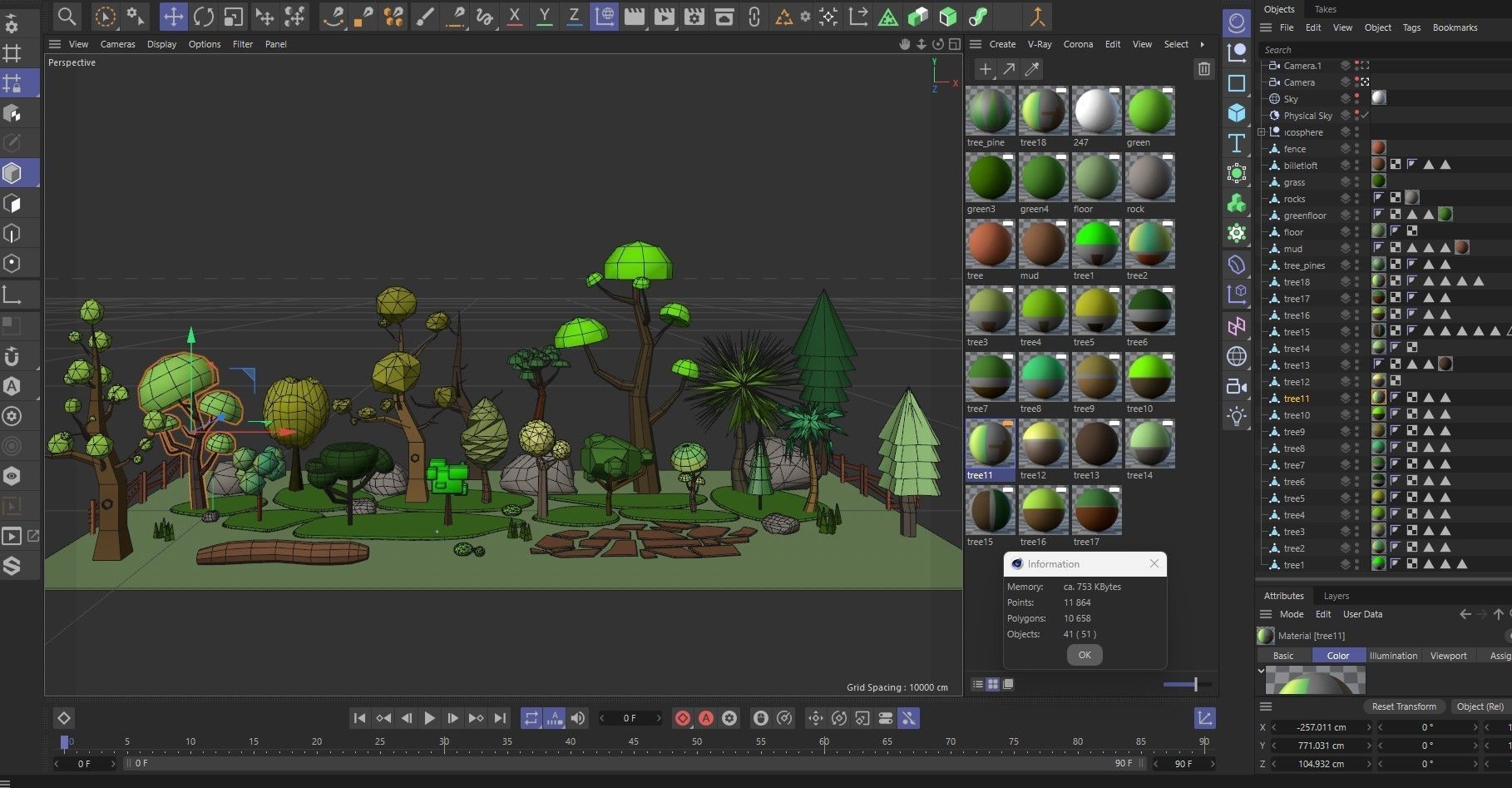Click the search magnifier icon in toolbar

point(67,16)
